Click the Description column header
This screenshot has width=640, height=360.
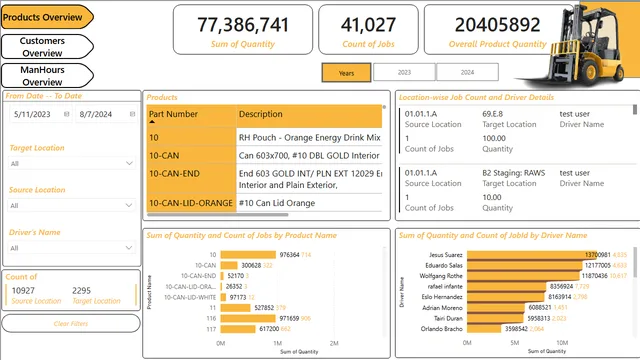pyautogui.click(x=309, y=116)
